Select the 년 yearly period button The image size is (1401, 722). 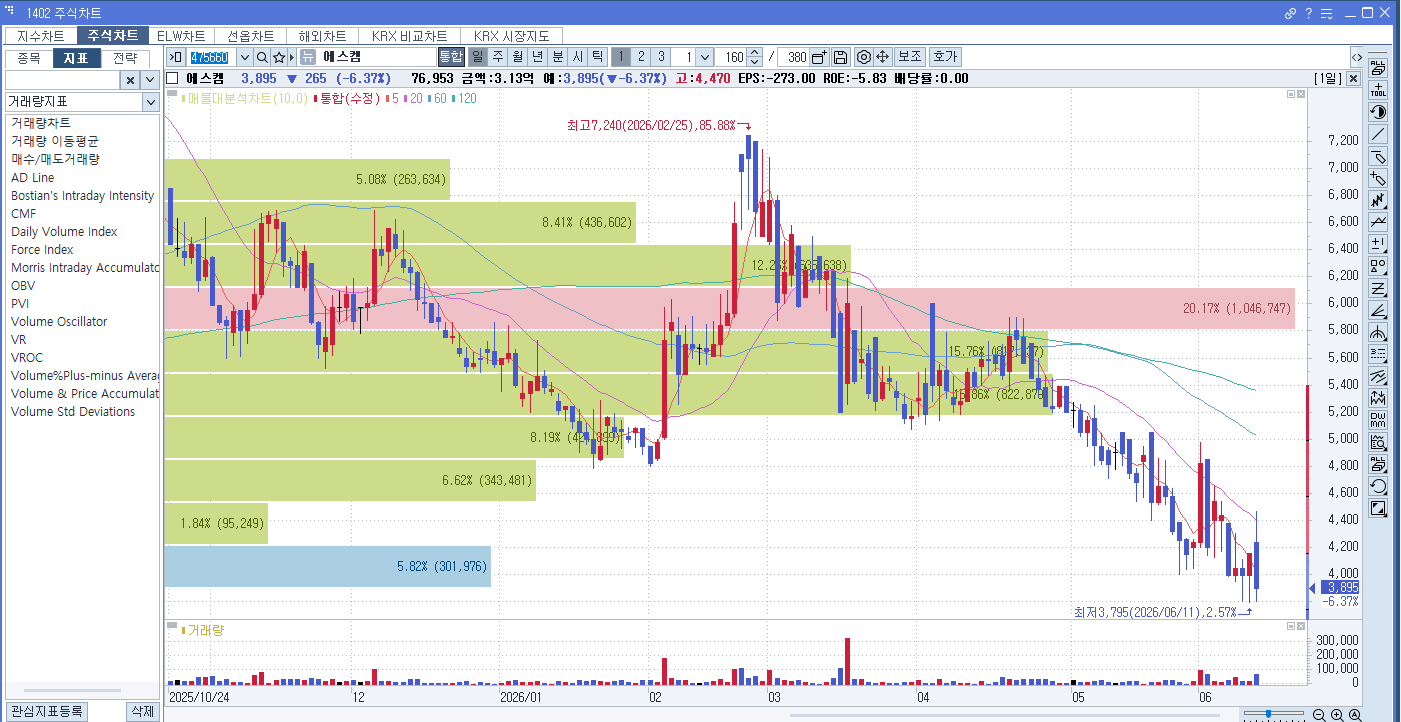click(x=537, y=57)
